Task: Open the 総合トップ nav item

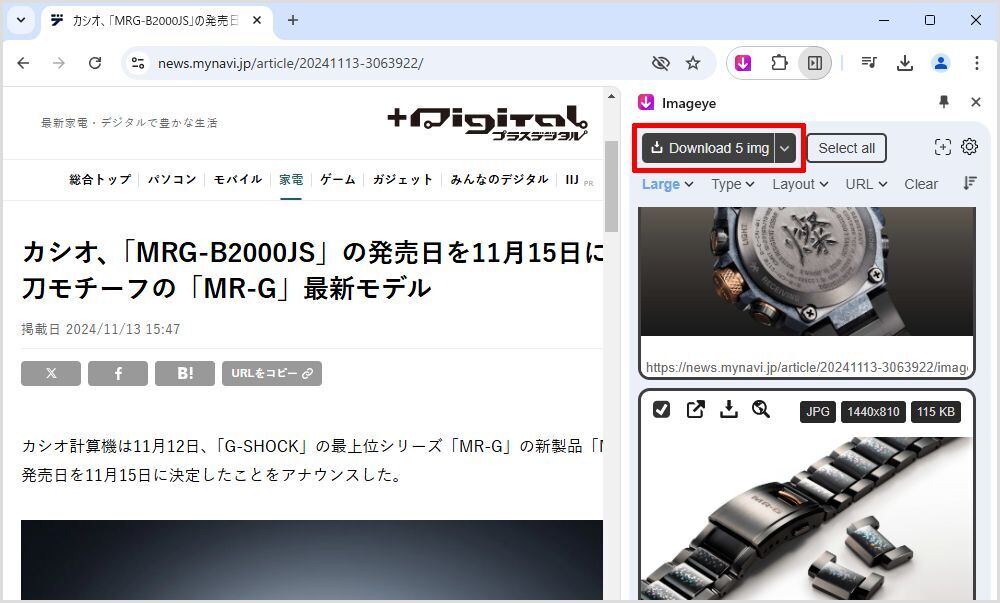Action: tap(100, 180)
